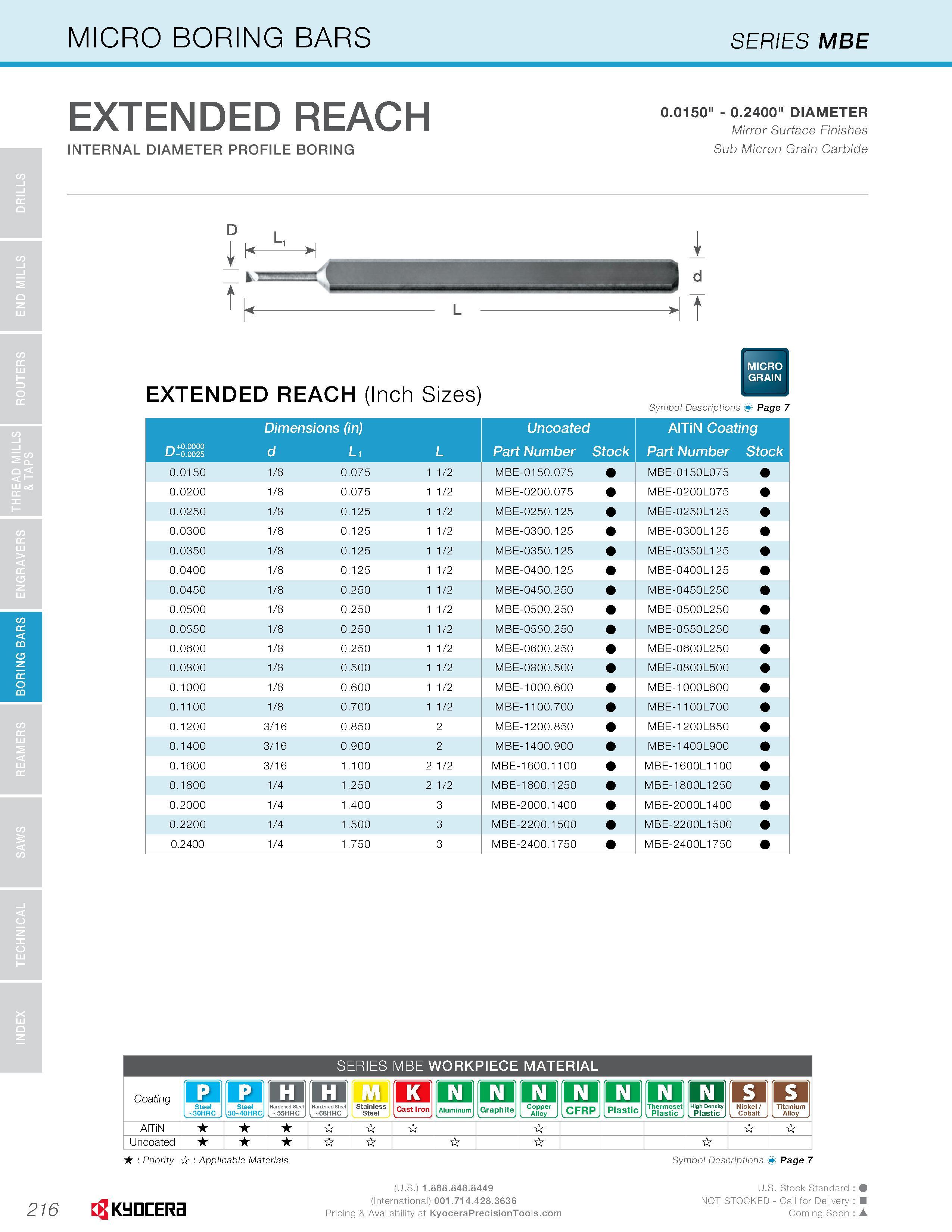This screenshot has width=952, height=1232.
Task: Open the Index side tab
Action: 21,1028
